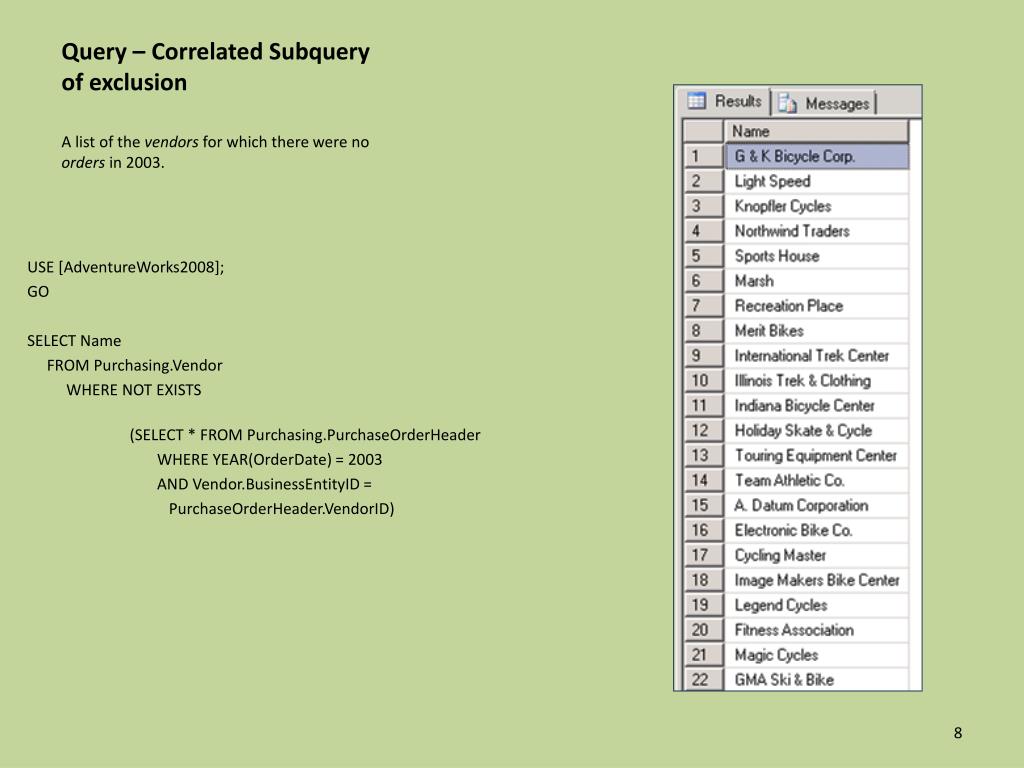
Task: Select row header number 2
Action: 702,181
